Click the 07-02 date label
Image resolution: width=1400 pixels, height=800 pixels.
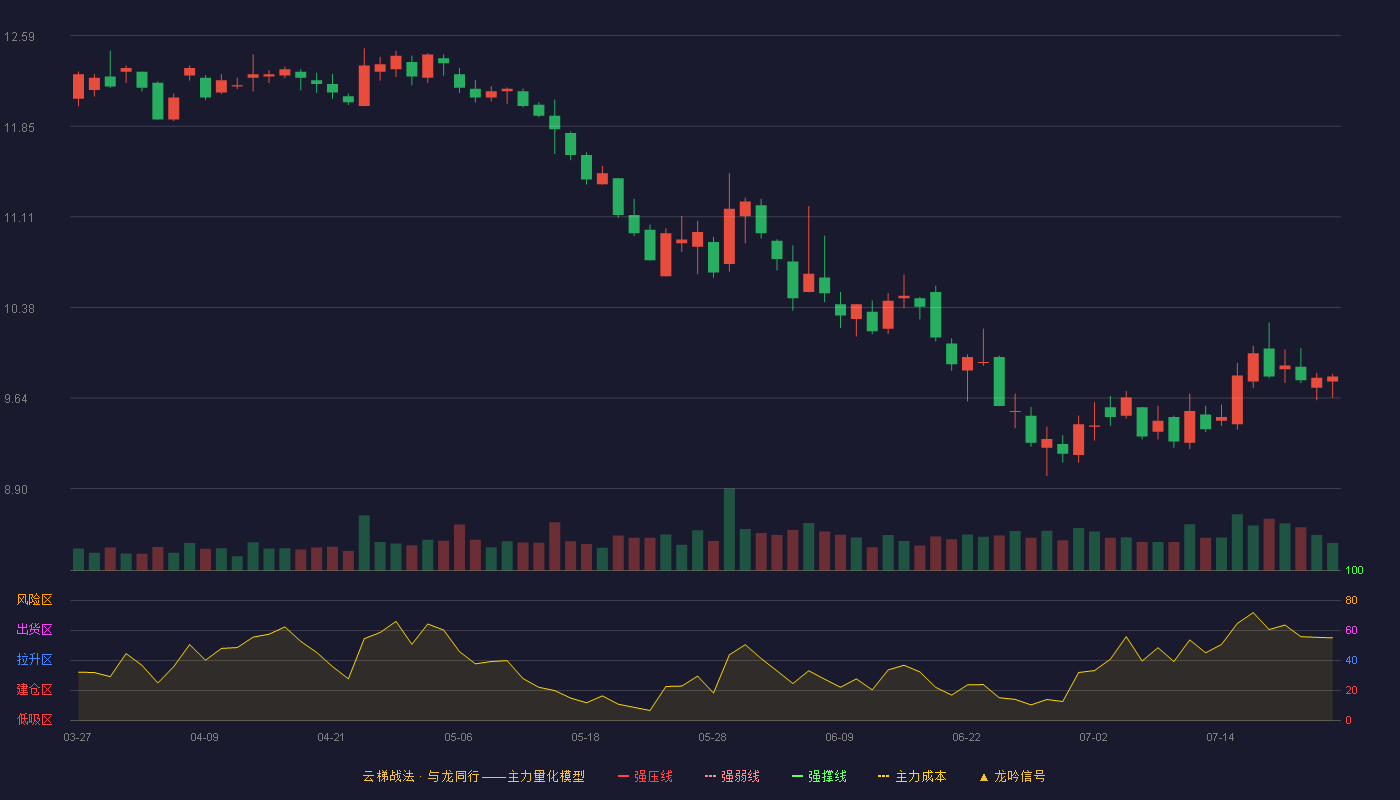1093,737
